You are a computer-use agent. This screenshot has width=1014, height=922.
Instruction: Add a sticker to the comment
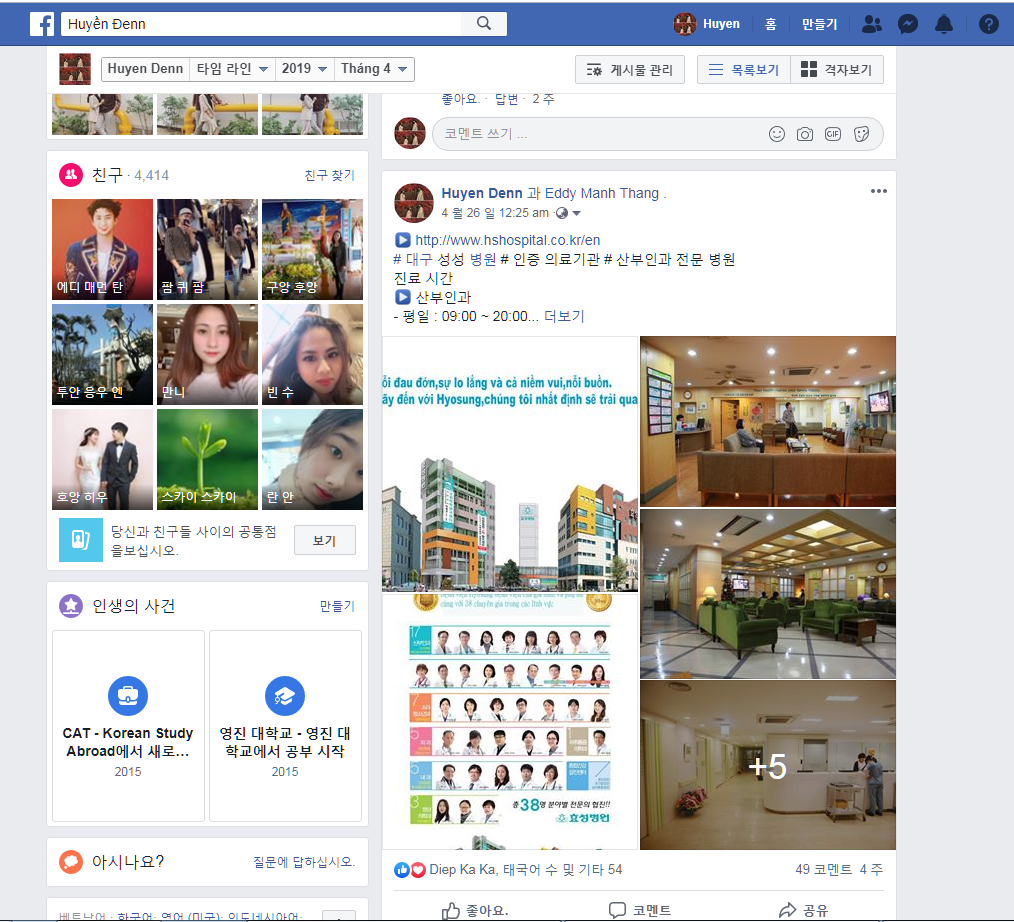pyautogui.click(x=862, y=134)
